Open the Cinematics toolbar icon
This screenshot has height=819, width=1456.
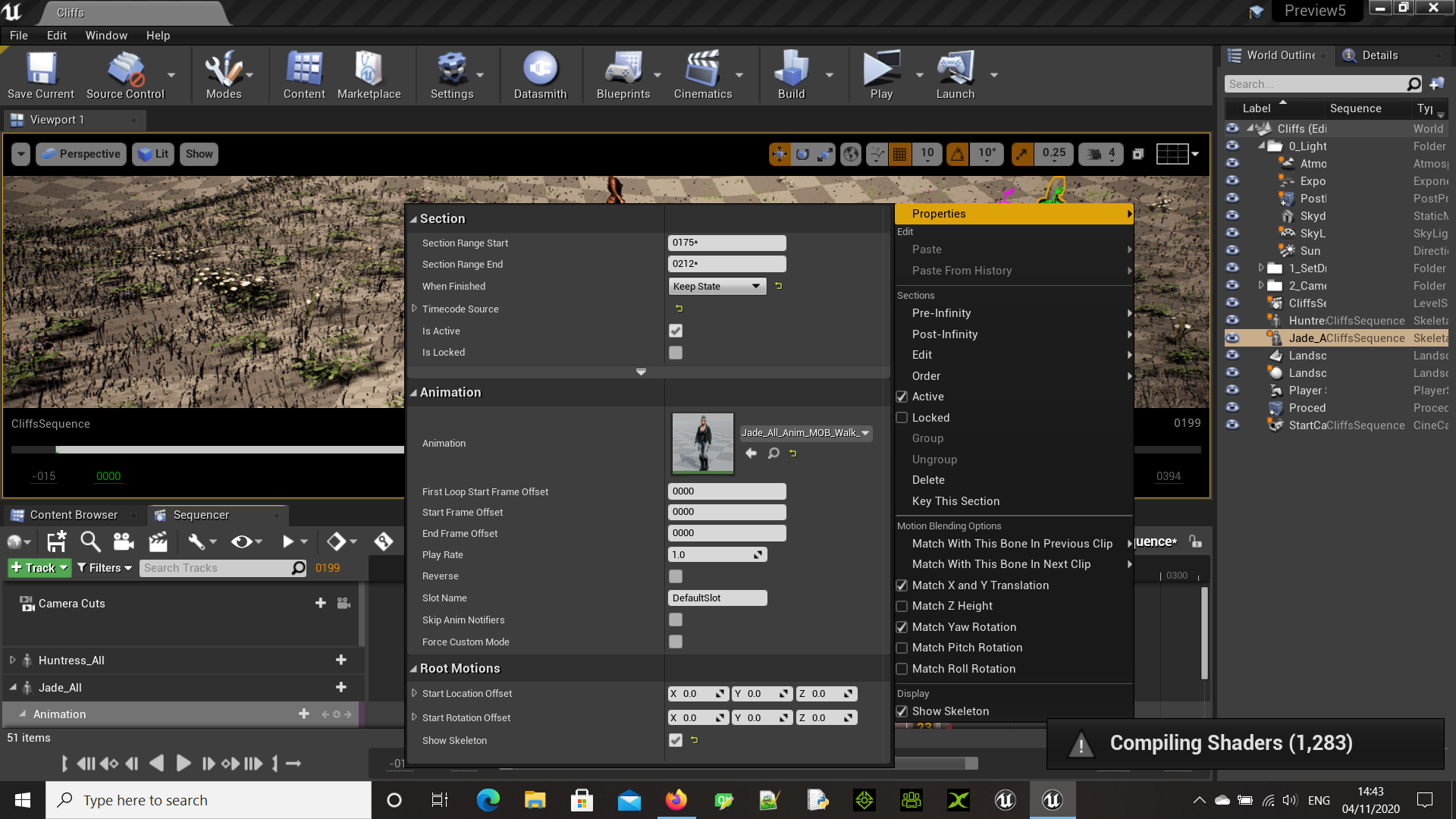coord(703,75)
